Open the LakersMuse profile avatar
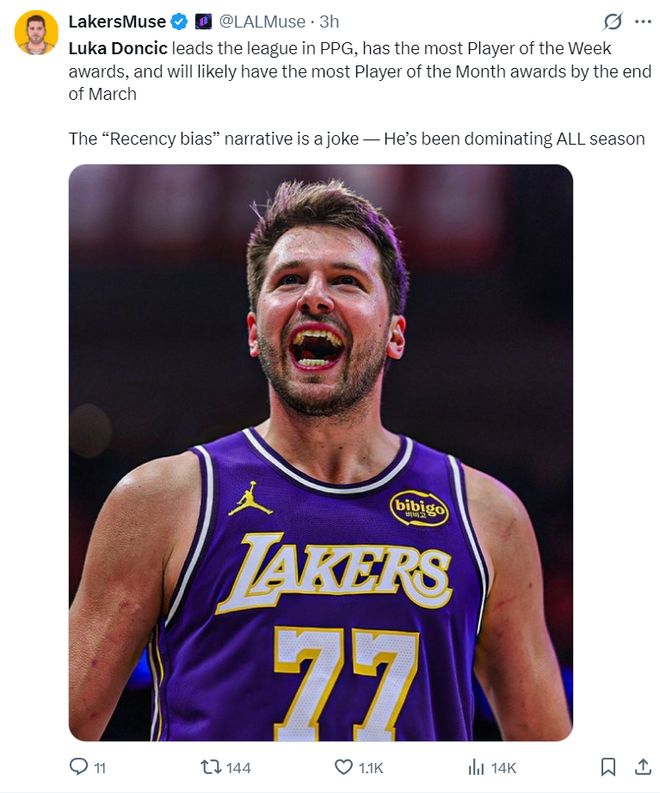The image size is (660, 793). [36, 32]
